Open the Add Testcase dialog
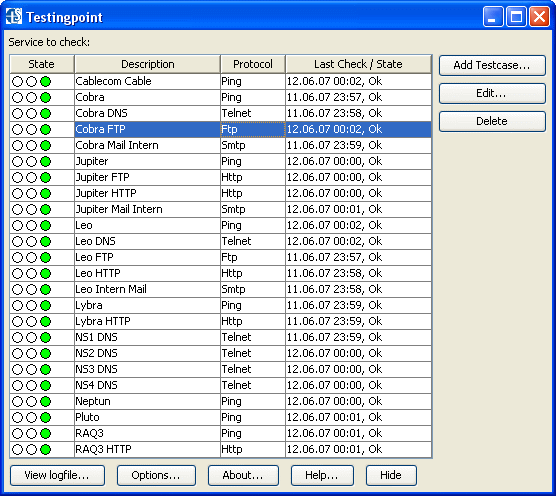 492,65
